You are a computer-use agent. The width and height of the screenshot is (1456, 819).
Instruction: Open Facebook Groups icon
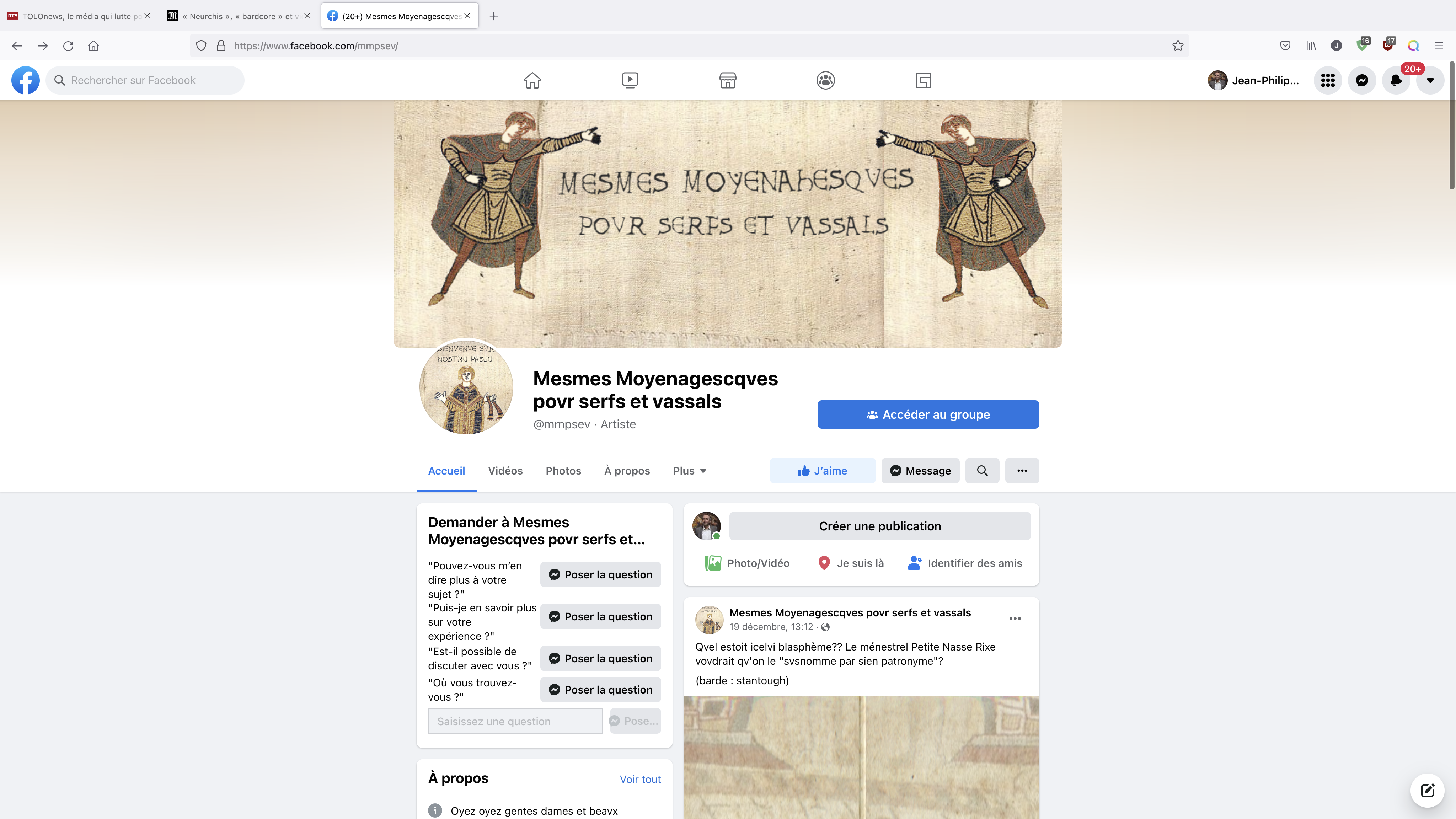(825, 80)
